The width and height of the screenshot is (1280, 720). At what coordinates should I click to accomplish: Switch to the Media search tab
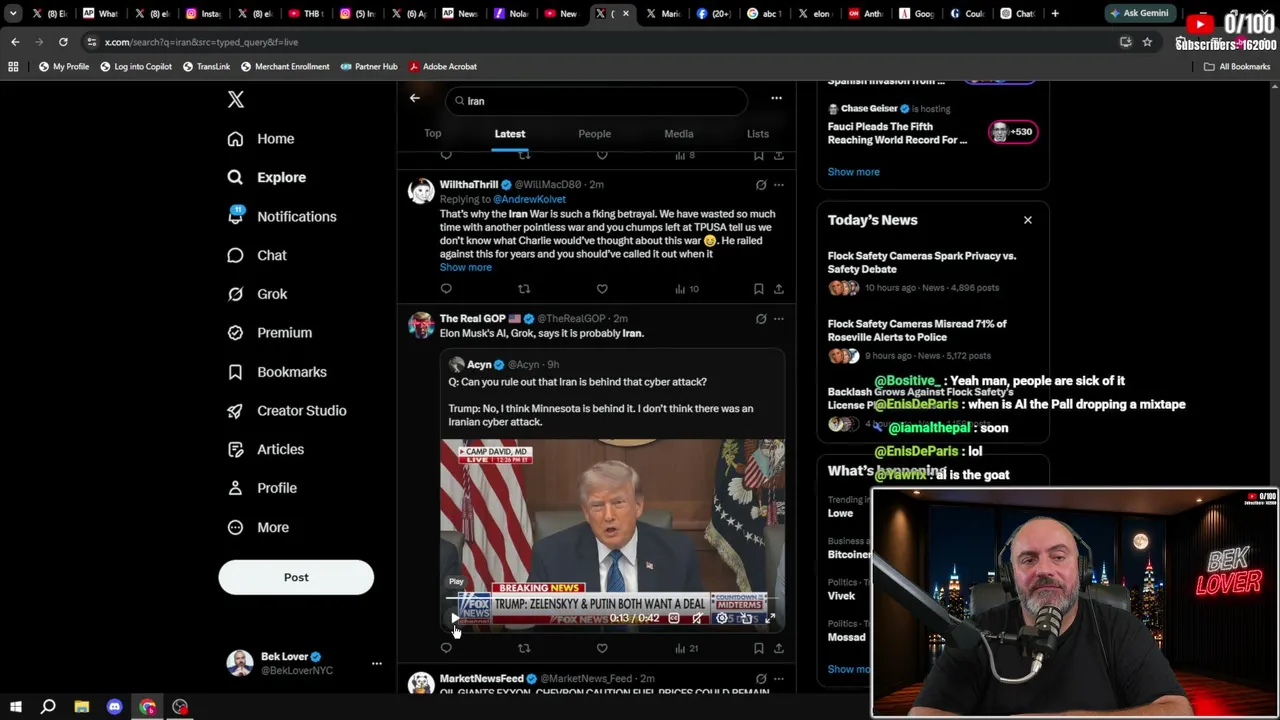pyautogui.click(x=679, y=134)
